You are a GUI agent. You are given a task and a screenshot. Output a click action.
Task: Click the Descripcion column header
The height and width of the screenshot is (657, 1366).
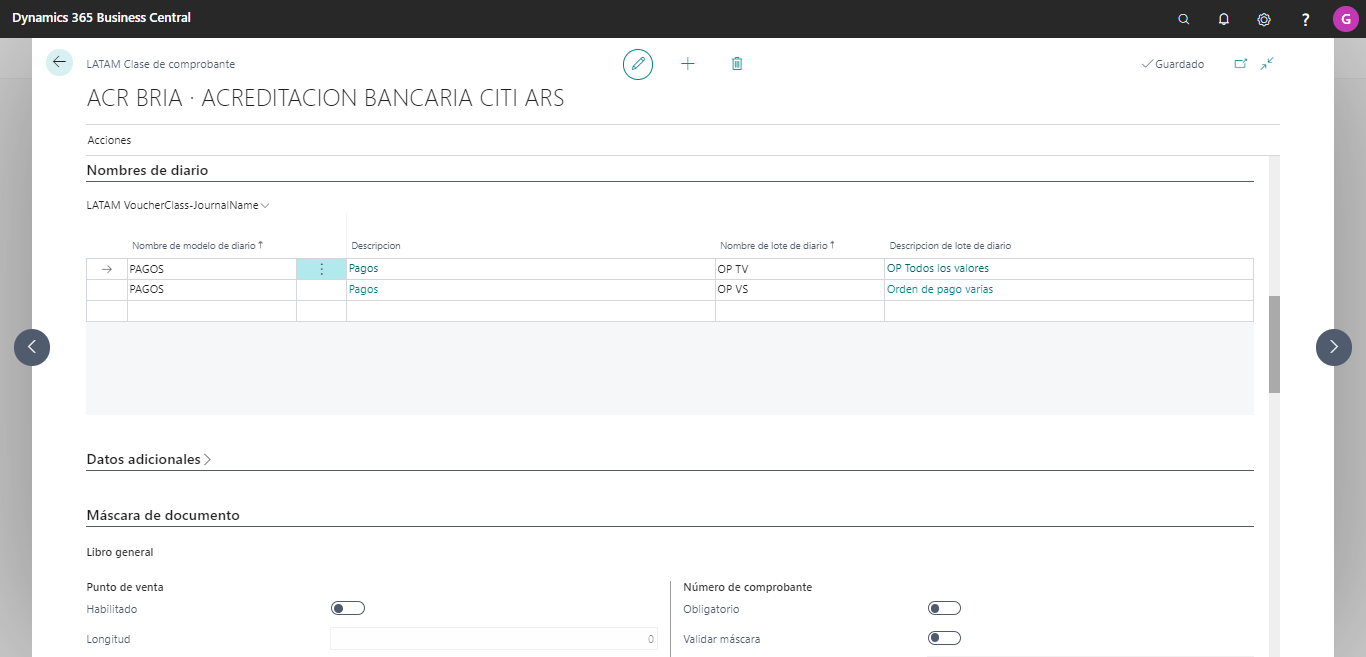coord(376,245)
